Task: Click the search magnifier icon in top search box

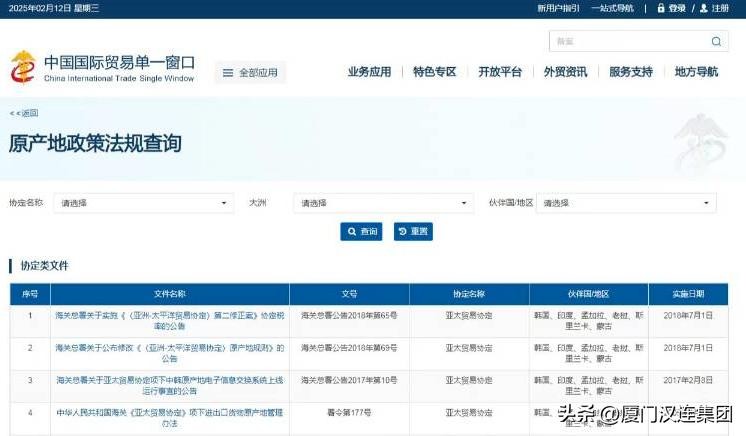Action: click(716, 42)
